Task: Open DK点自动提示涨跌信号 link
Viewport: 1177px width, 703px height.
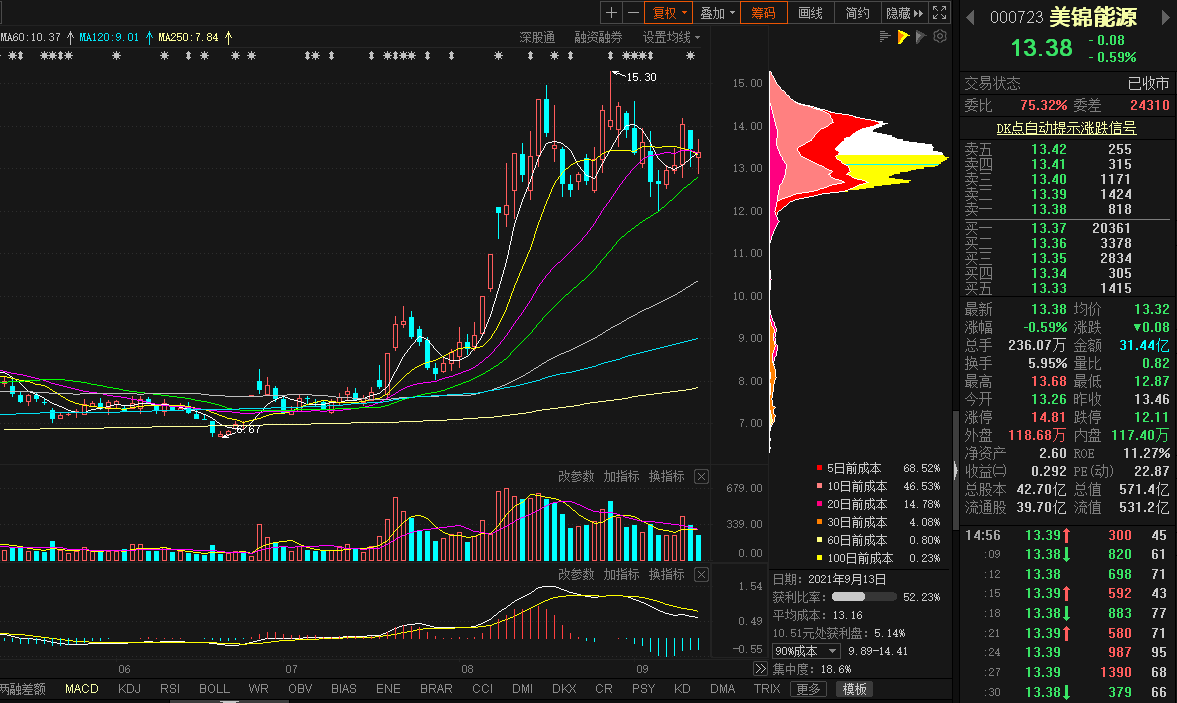Action: (1066, 128)
